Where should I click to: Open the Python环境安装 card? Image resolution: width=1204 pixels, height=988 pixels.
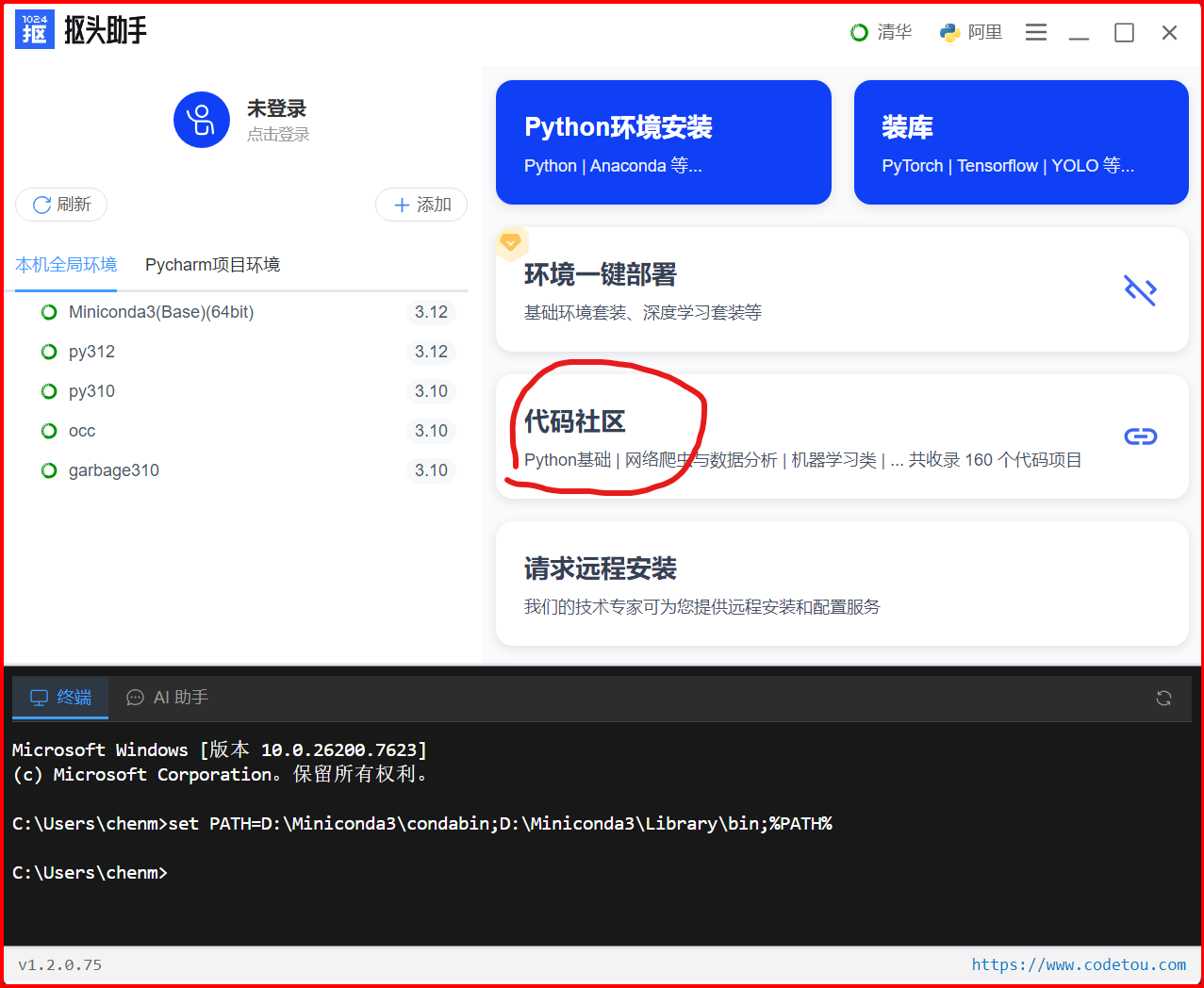(664, 142)
